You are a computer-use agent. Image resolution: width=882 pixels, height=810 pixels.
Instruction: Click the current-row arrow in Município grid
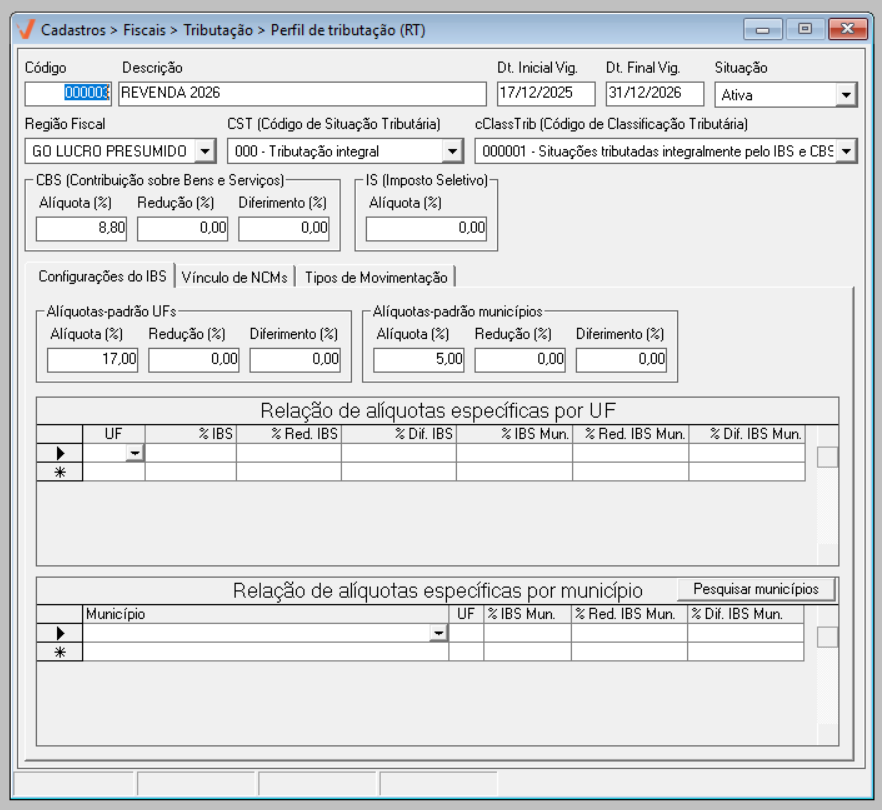(x=59, y=633)
